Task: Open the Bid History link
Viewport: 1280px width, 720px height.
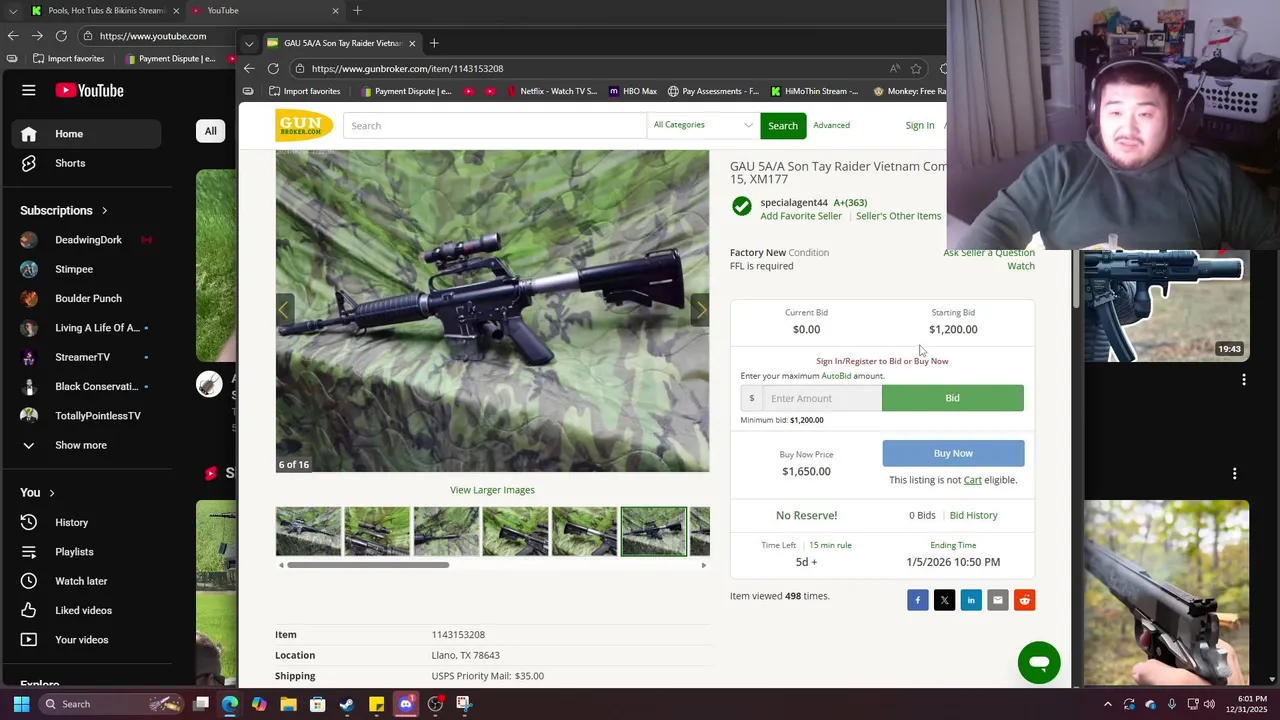Action: pyautogui.click(x=973, y=515)
